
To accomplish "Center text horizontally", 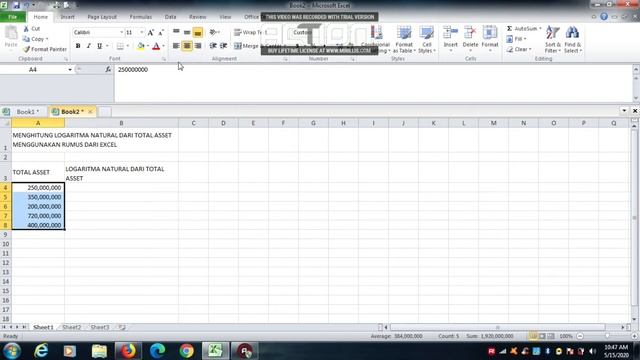I will point(187,46).
